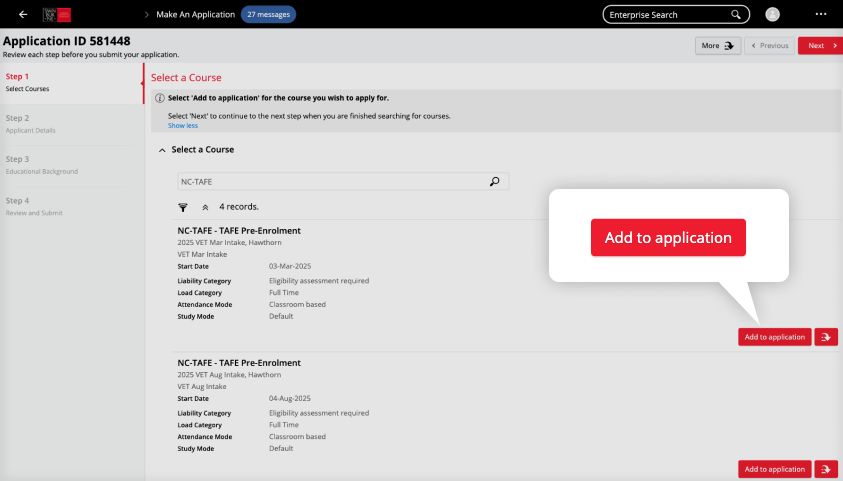The width and height of the screenshot is (843, 481).
Task: Click the back arrow icon
Action: point(23,15)
